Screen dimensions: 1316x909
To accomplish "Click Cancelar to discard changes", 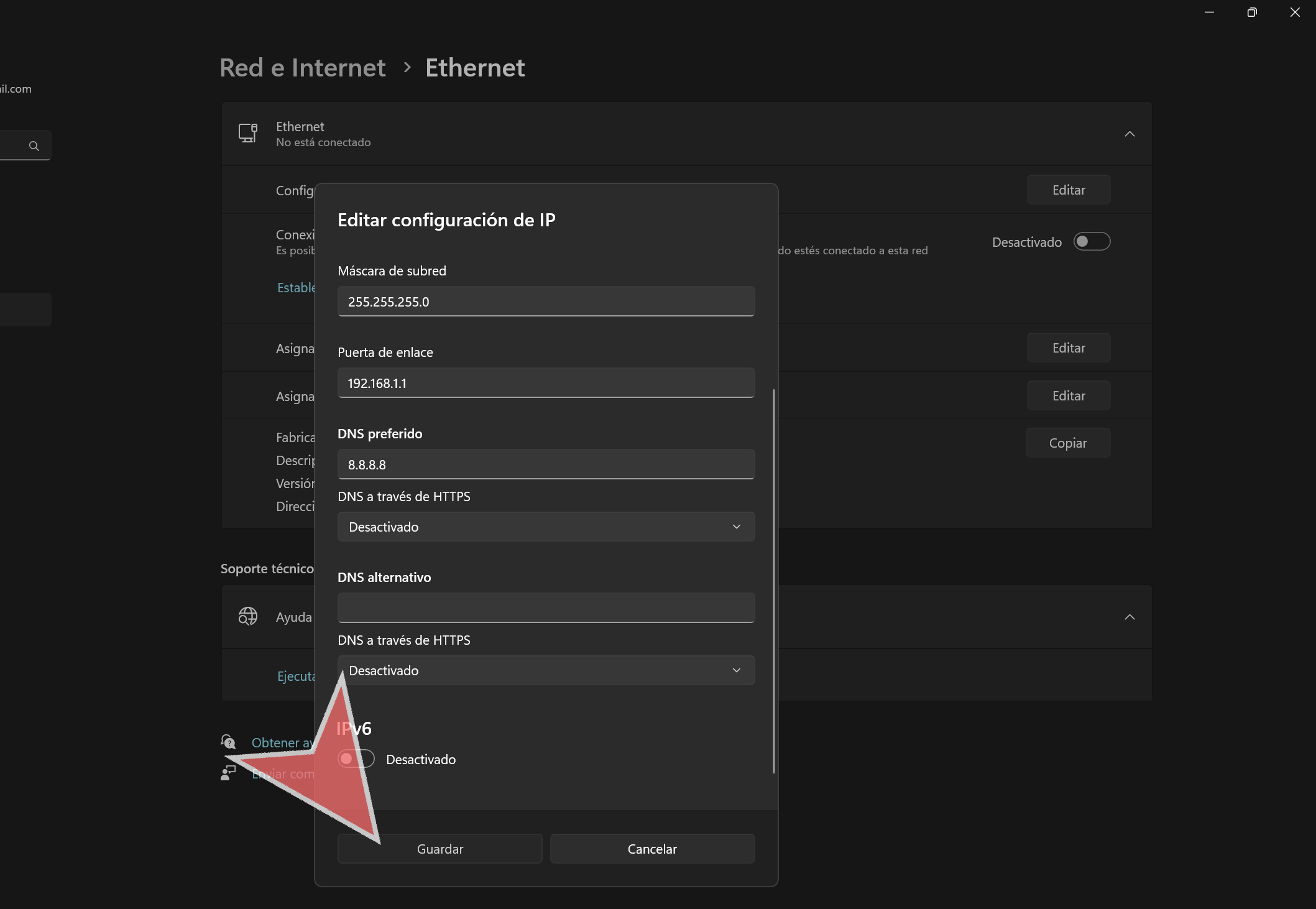I will coord(652,849).
